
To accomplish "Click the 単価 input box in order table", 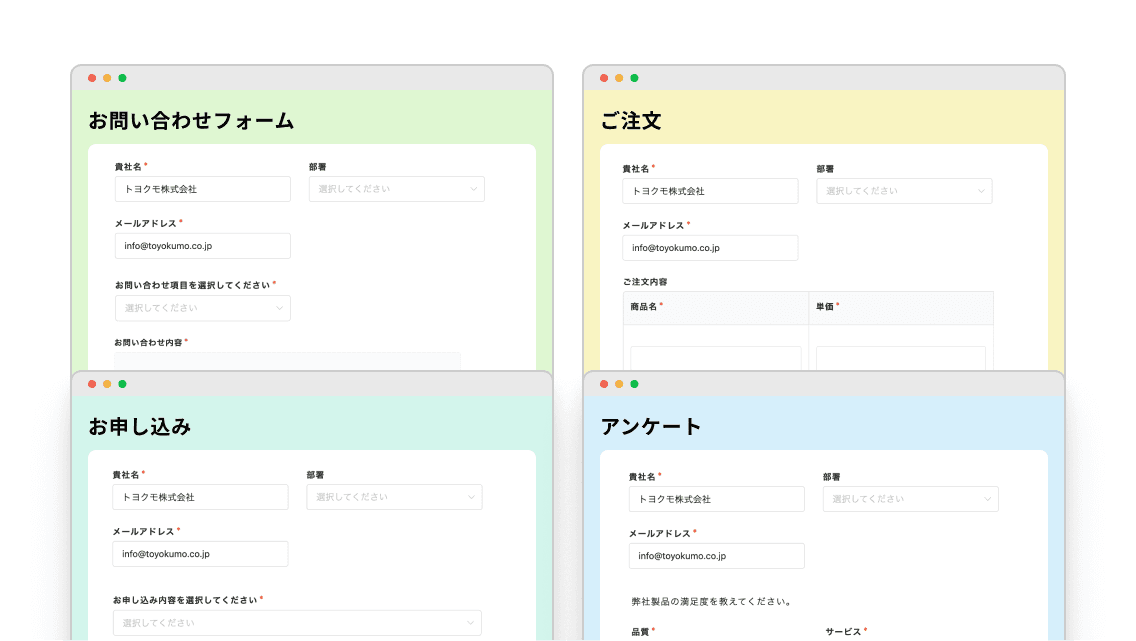I will click(900, 359).
